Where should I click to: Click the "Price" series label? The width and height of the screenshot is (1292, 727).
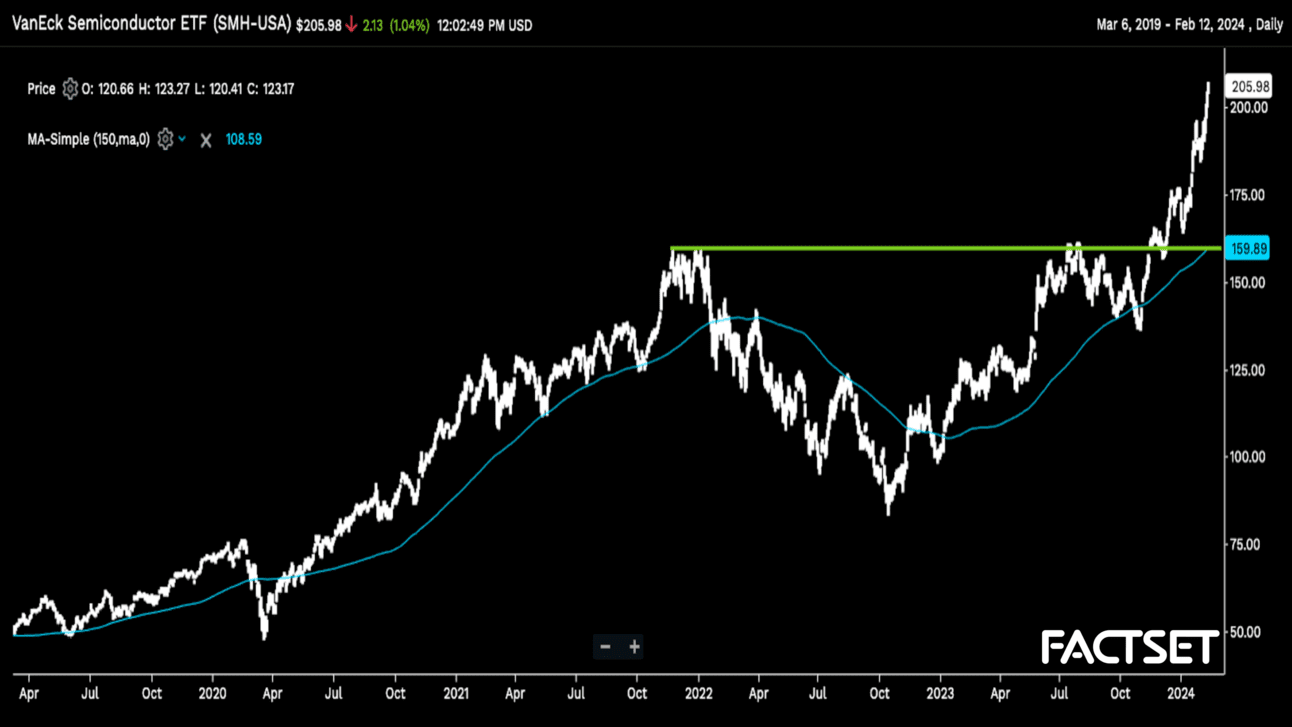click(x=41, y=89)
